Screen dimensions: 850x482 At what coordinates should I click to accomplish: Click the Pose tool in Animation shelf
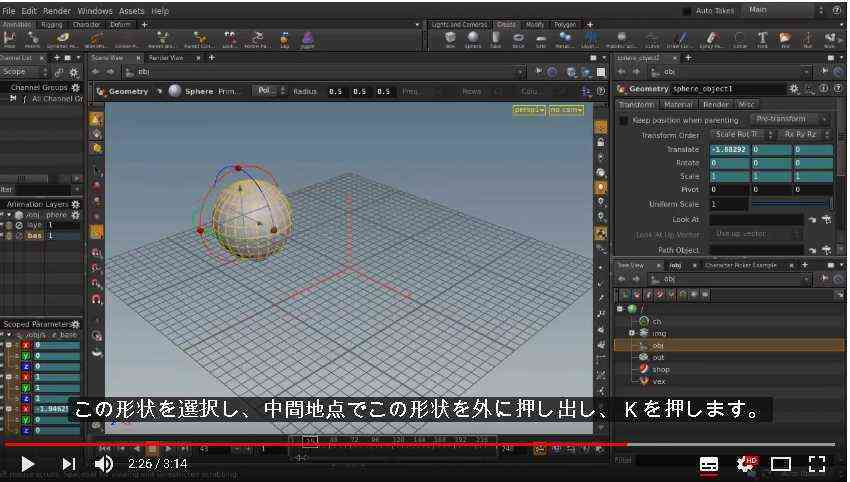(9, 40)
